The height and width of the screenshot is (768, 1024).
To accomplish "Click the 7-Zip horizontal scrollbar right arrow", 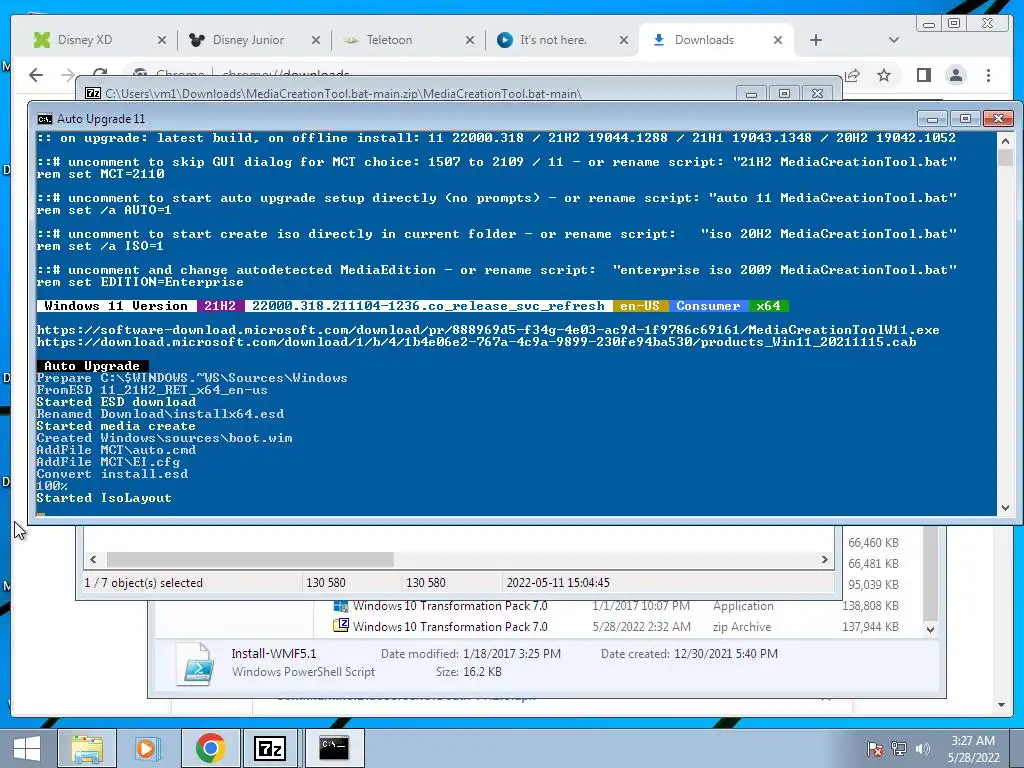I will click(825, 560).
